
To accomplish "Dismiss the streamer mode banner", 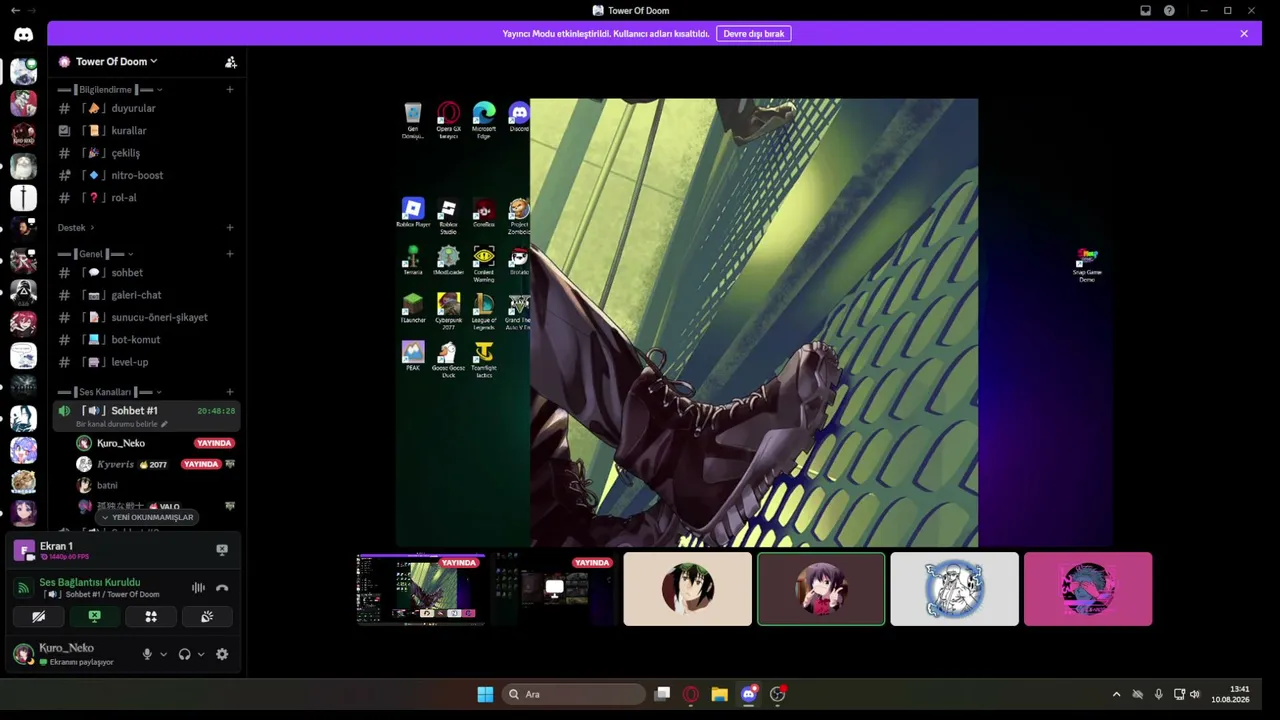I will point(1244,34).
